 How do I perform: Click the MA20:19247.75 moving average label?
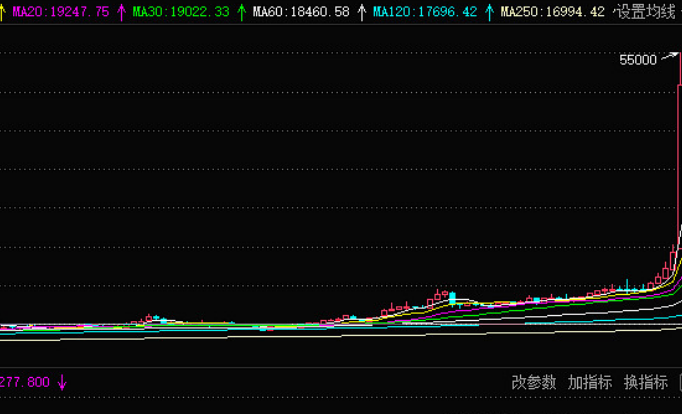[61, 12]
